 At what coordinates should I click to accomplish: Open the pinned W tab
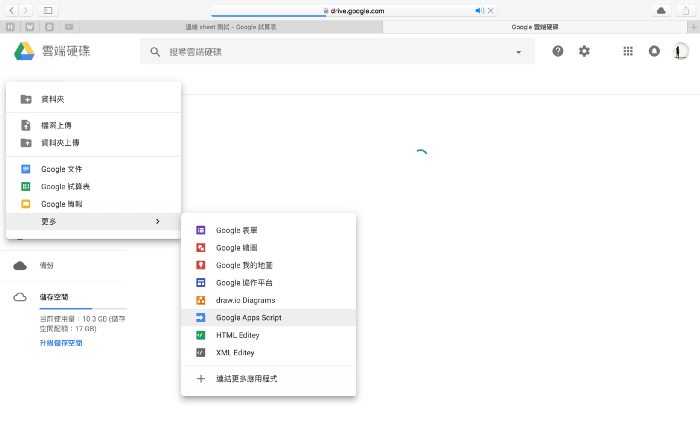(x=29, y=27)
